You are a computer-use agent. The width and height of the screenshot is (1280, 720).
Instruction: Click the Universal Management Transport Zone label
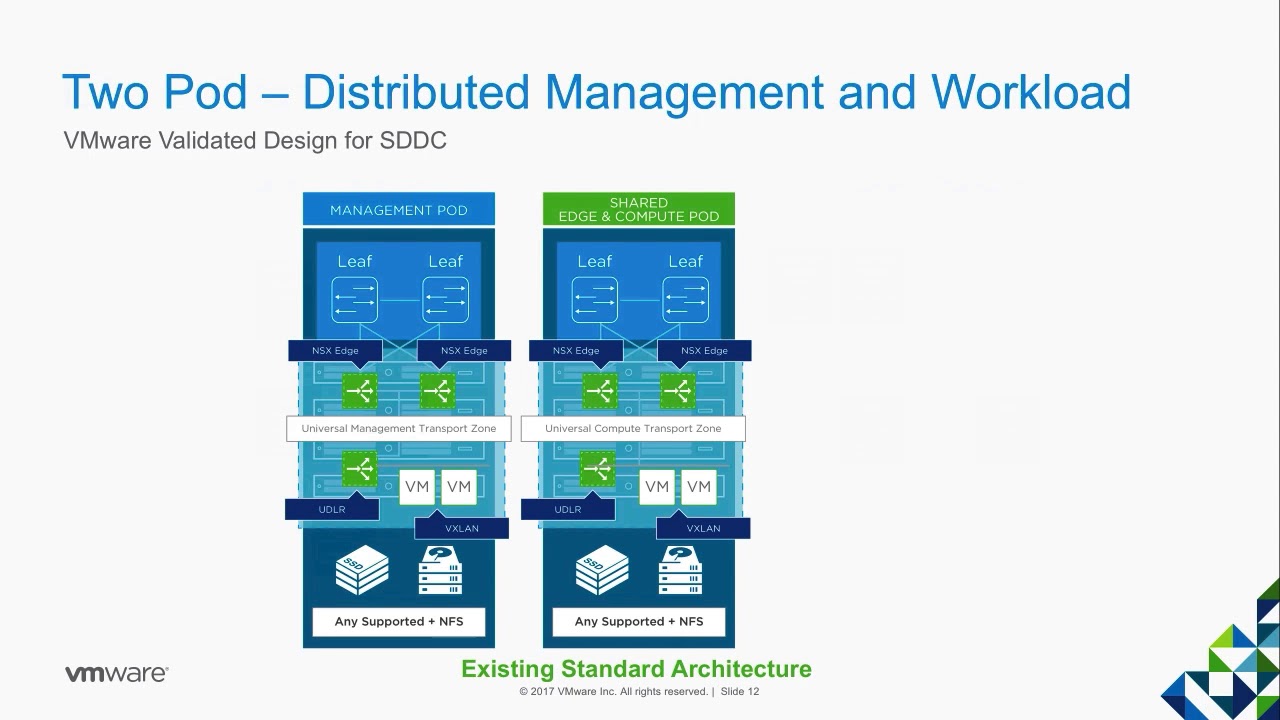click(399, 429)
